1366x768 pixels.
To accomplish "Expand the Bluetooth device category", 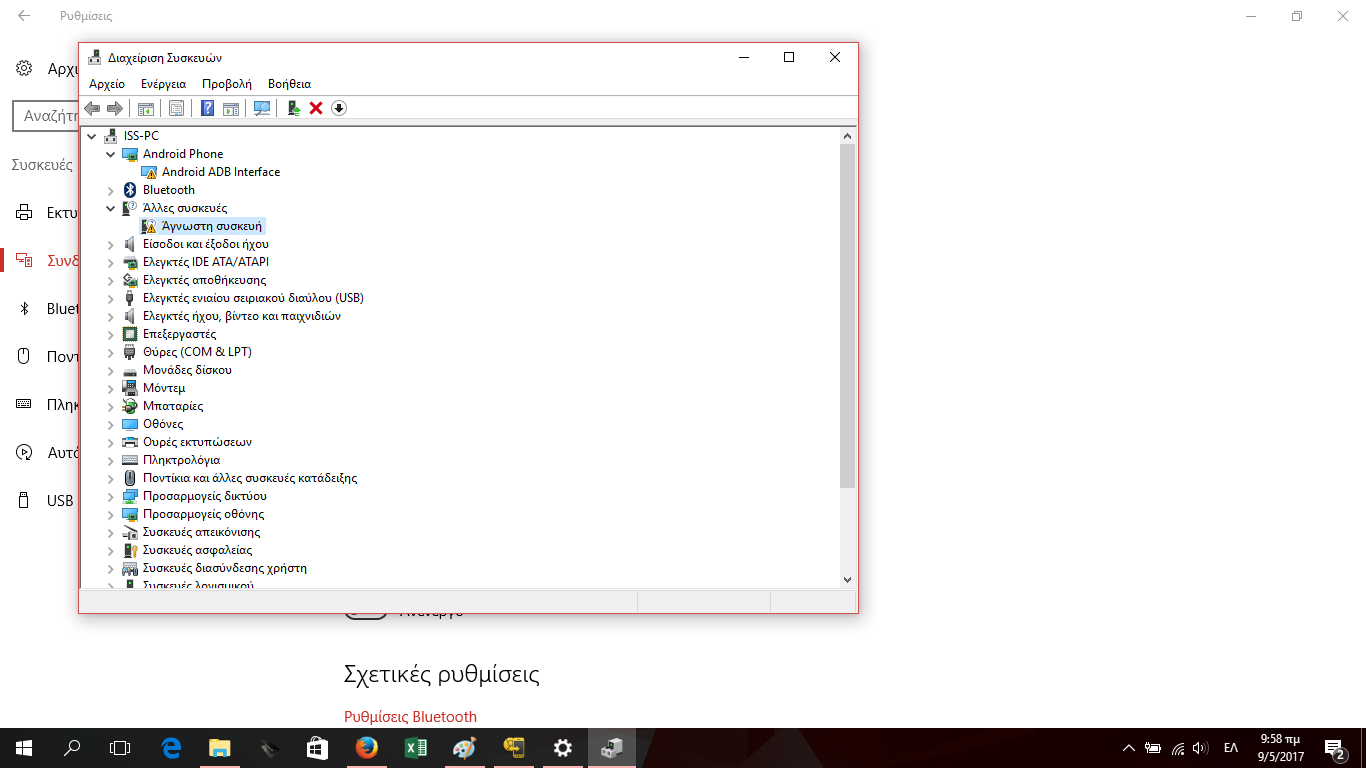I will pos(111,190).
